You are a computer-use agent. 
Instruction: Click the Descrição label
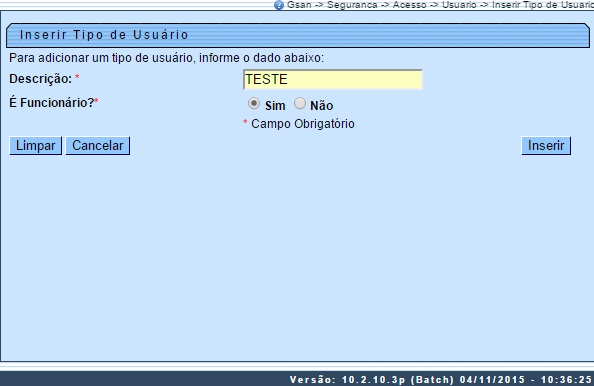click(x=41, y=79)
